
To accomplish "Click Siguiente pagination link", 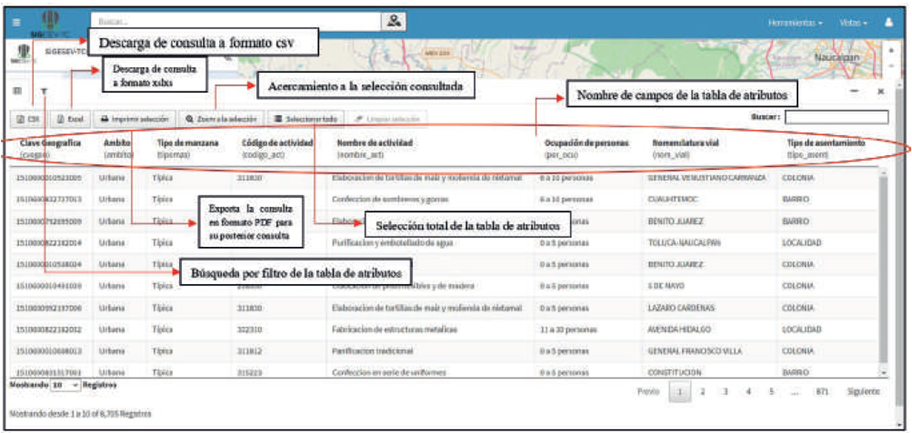I will (x=862, y=391).
